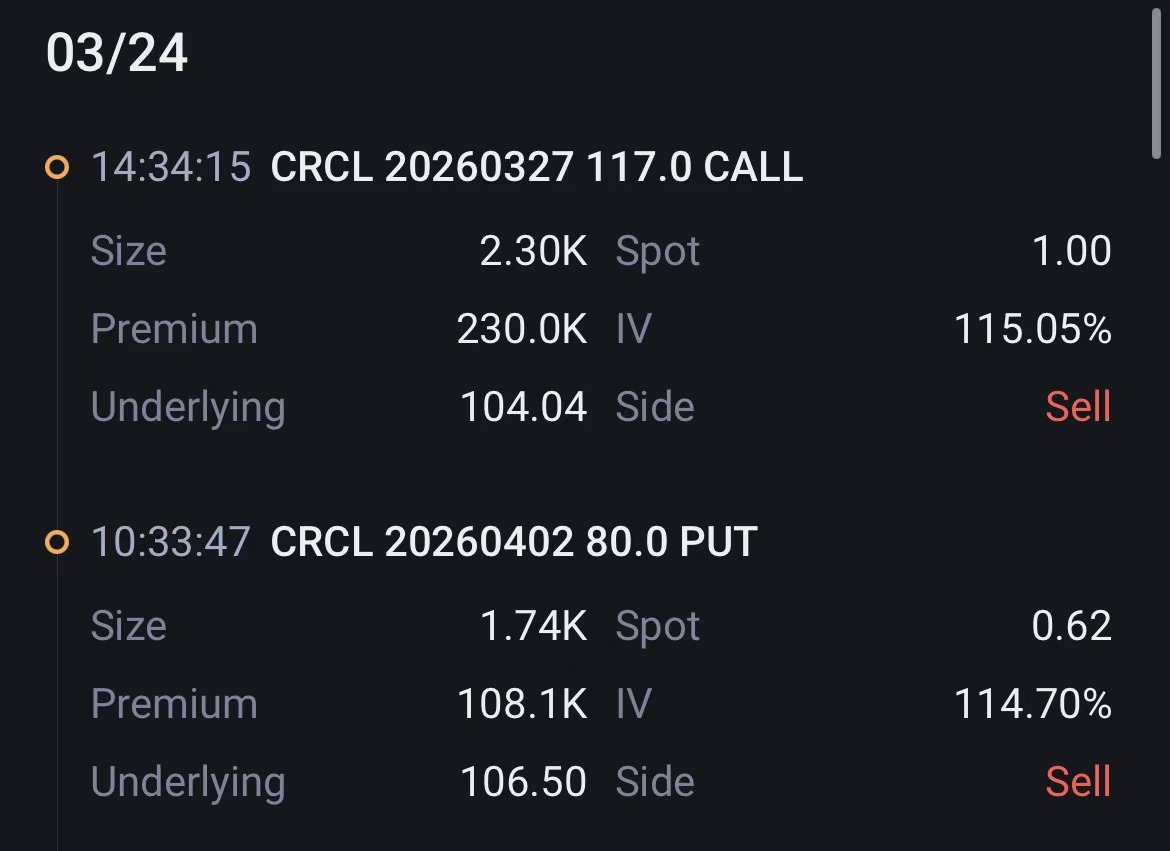1170x851 pixels.
Task: Click the Underlying value 106.50
Action: coord(524,781)
